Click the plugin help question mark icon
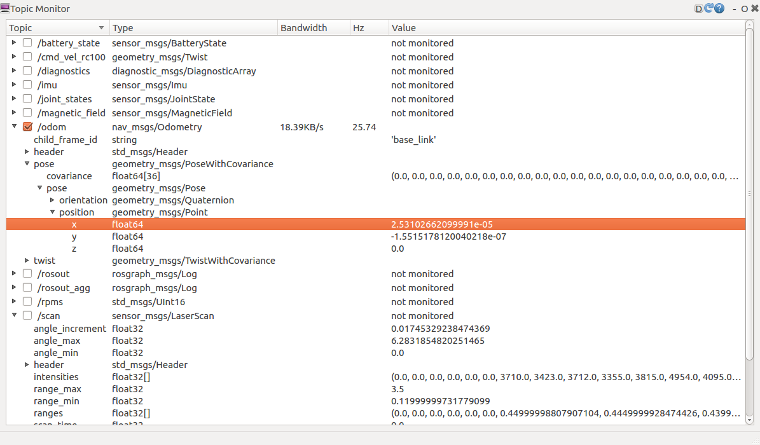Viewport: 760px width, 445px height. (x=719, y=8)
